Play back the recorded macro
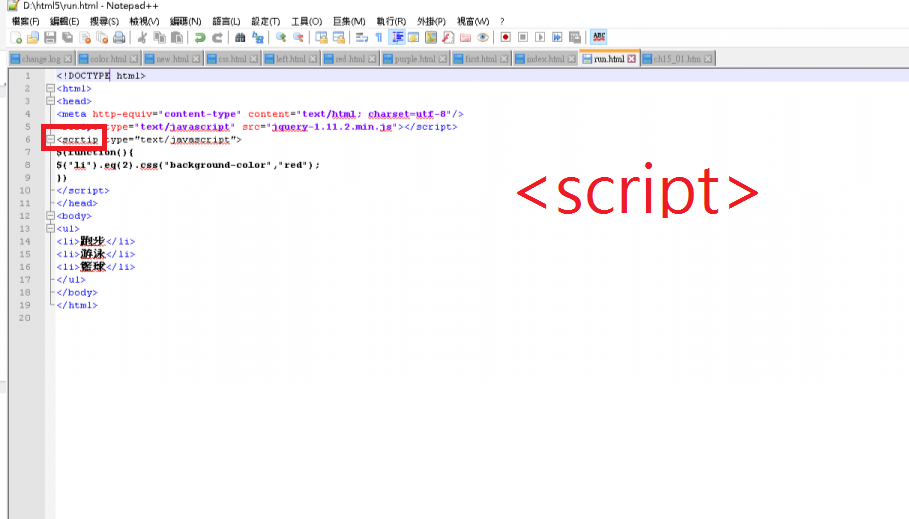This screenshot has width=909, height=519. point(540,38)
